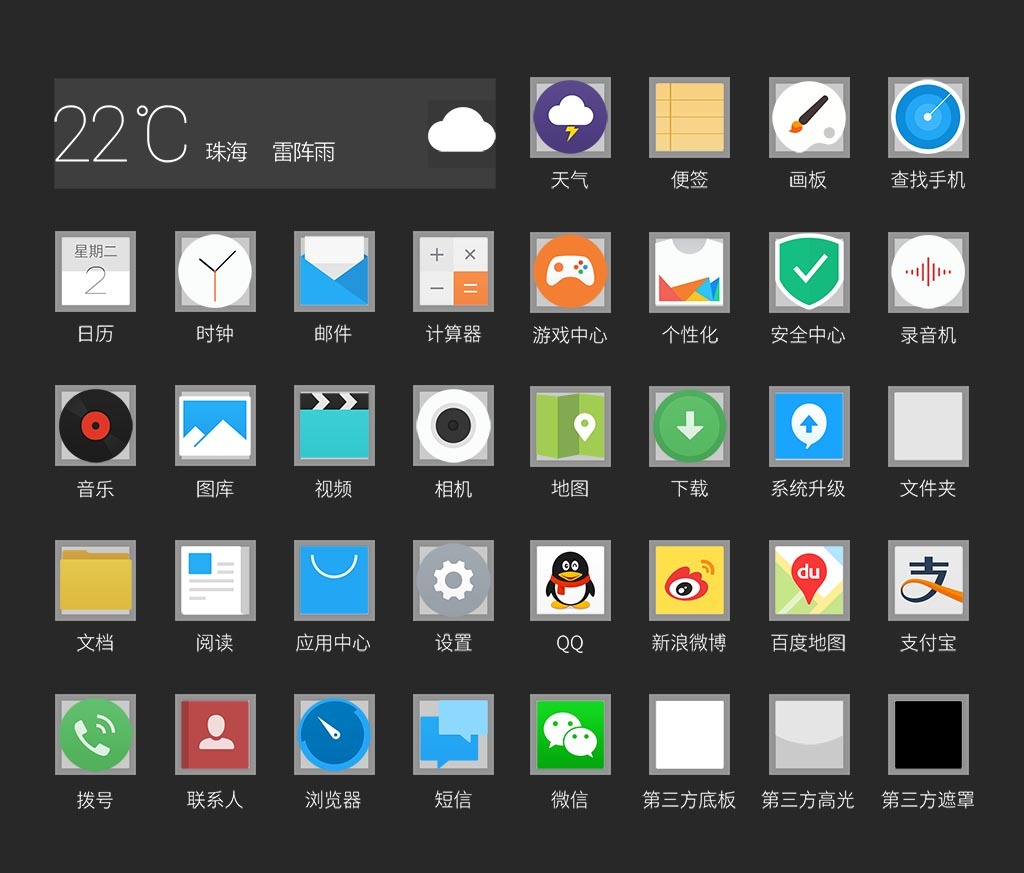
Task: Check 系统升级 system update
Action: click(808, 426)
